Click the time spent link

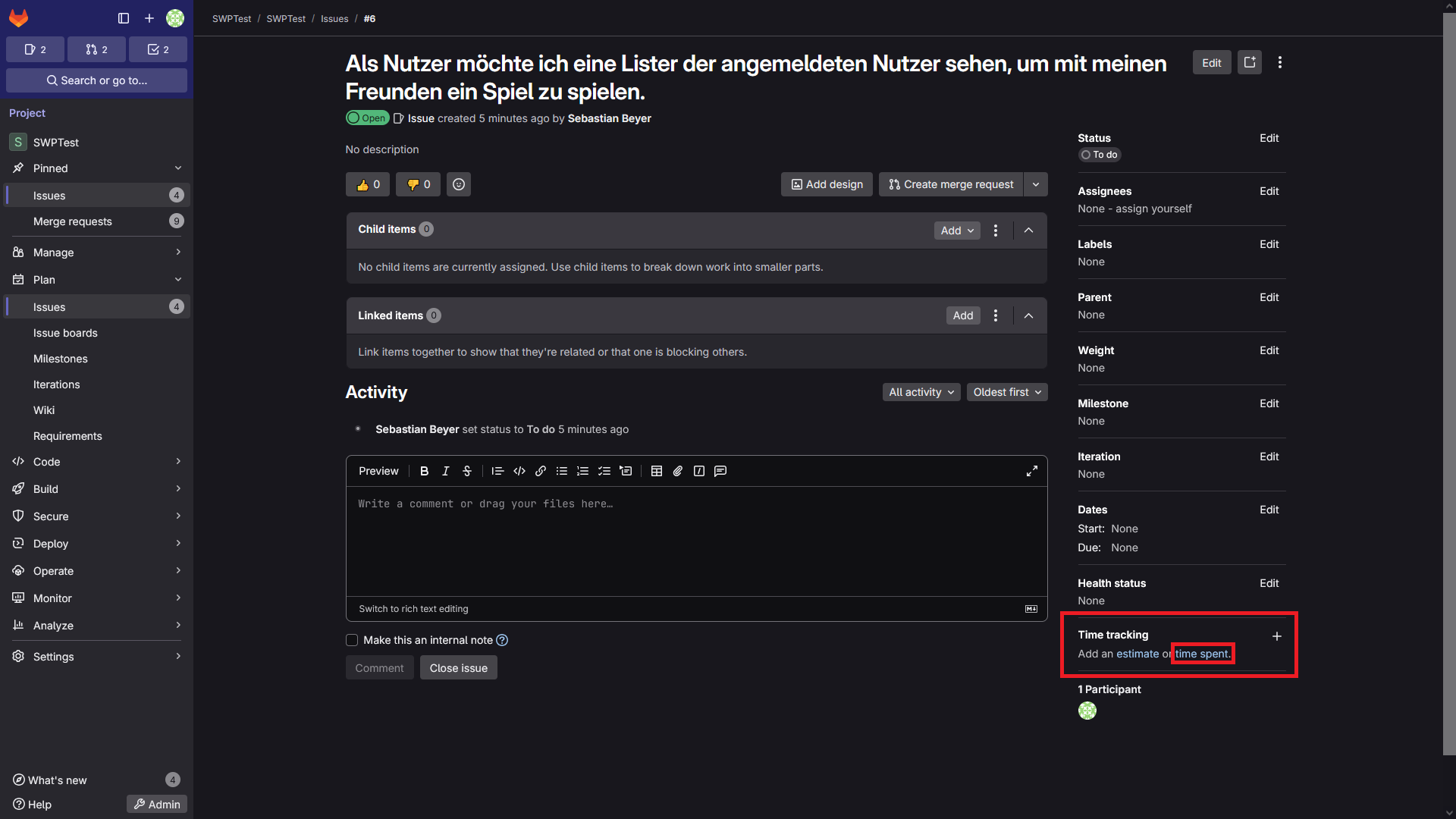pyautogui.click(x=1202, y=654)
